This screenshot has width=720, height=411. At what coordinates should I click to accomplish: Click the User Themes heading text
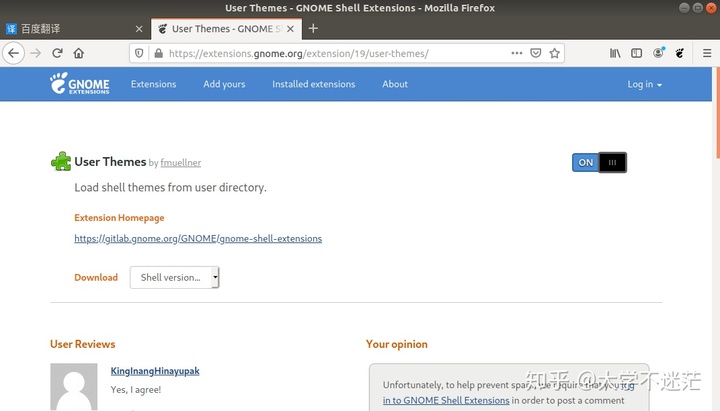110,162
